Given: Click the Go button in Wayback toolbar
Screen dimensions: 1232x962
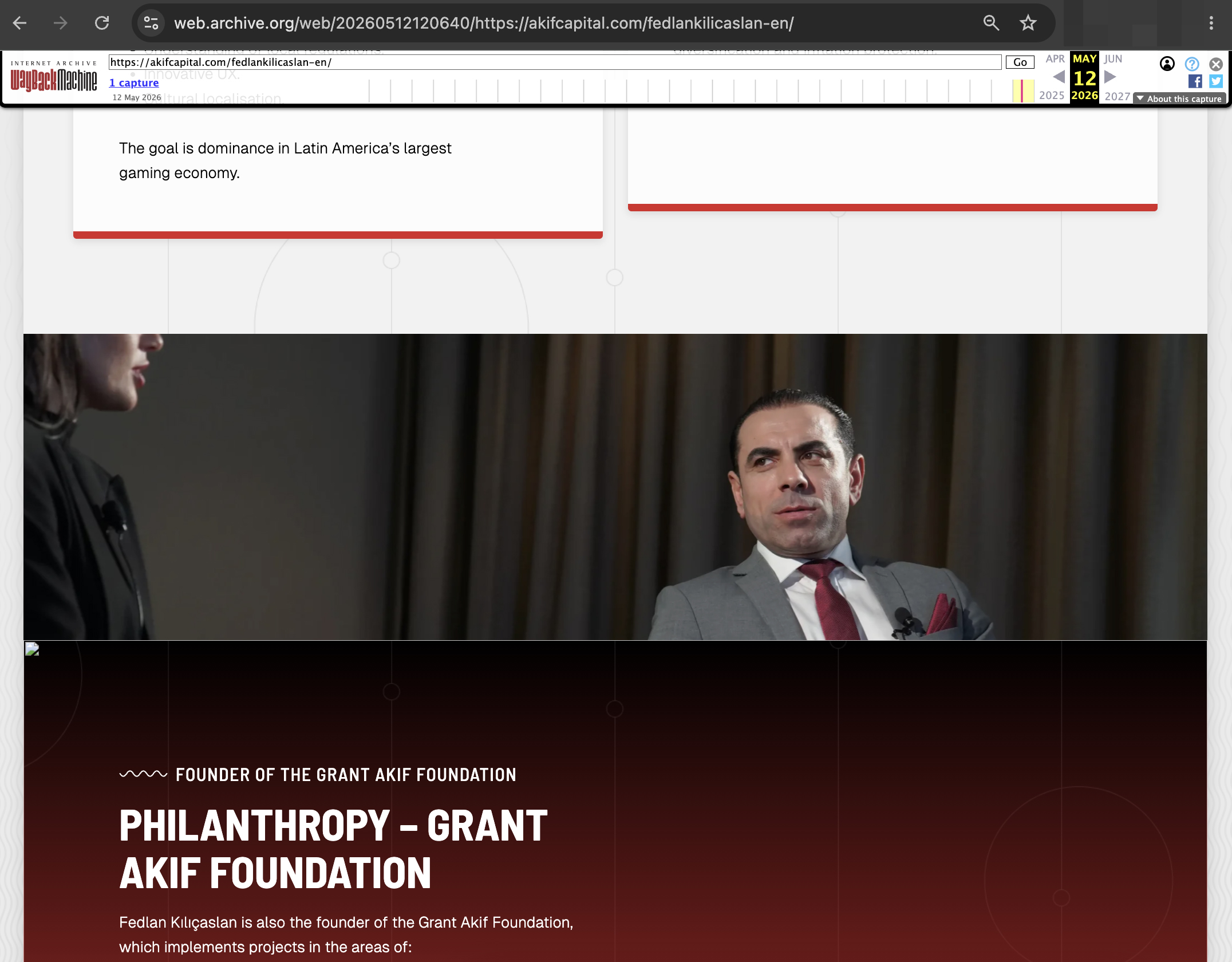Looking at the screenshot, I should coord(1020,62).
